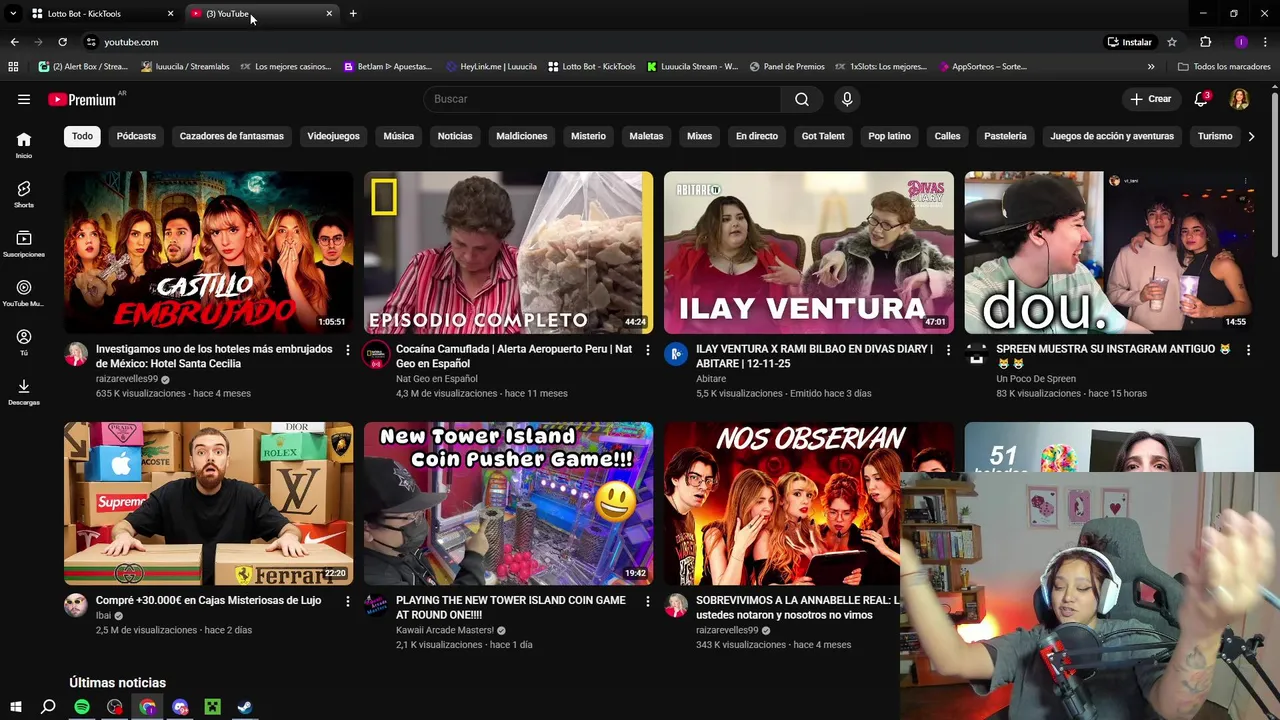The height and width of the screenshot is (720, 1280).
Task: Open the notifications bell
Action: 1202,99
